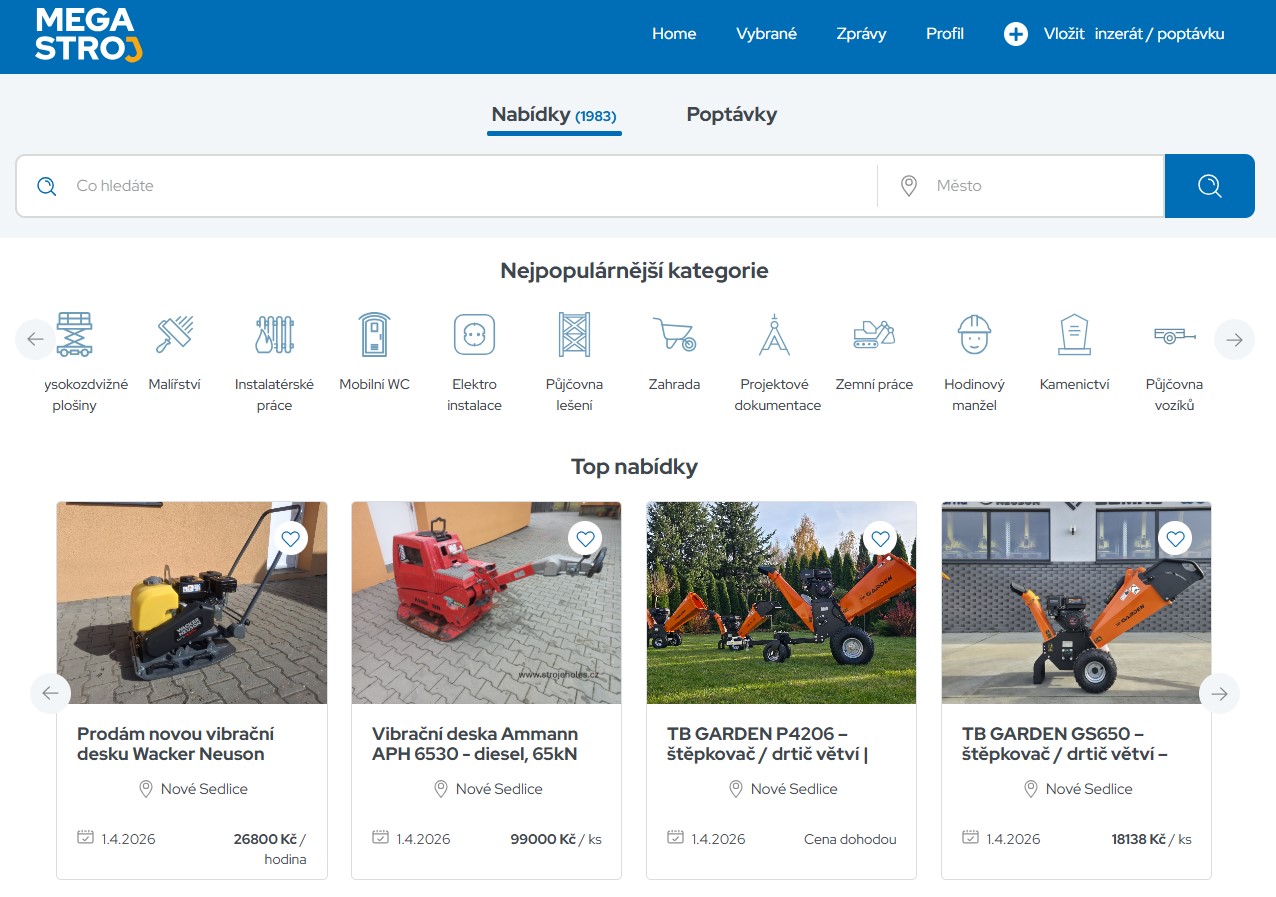
Task: Select the Půjčovna lešení scaffolding icon
Action: pos(575,334)
